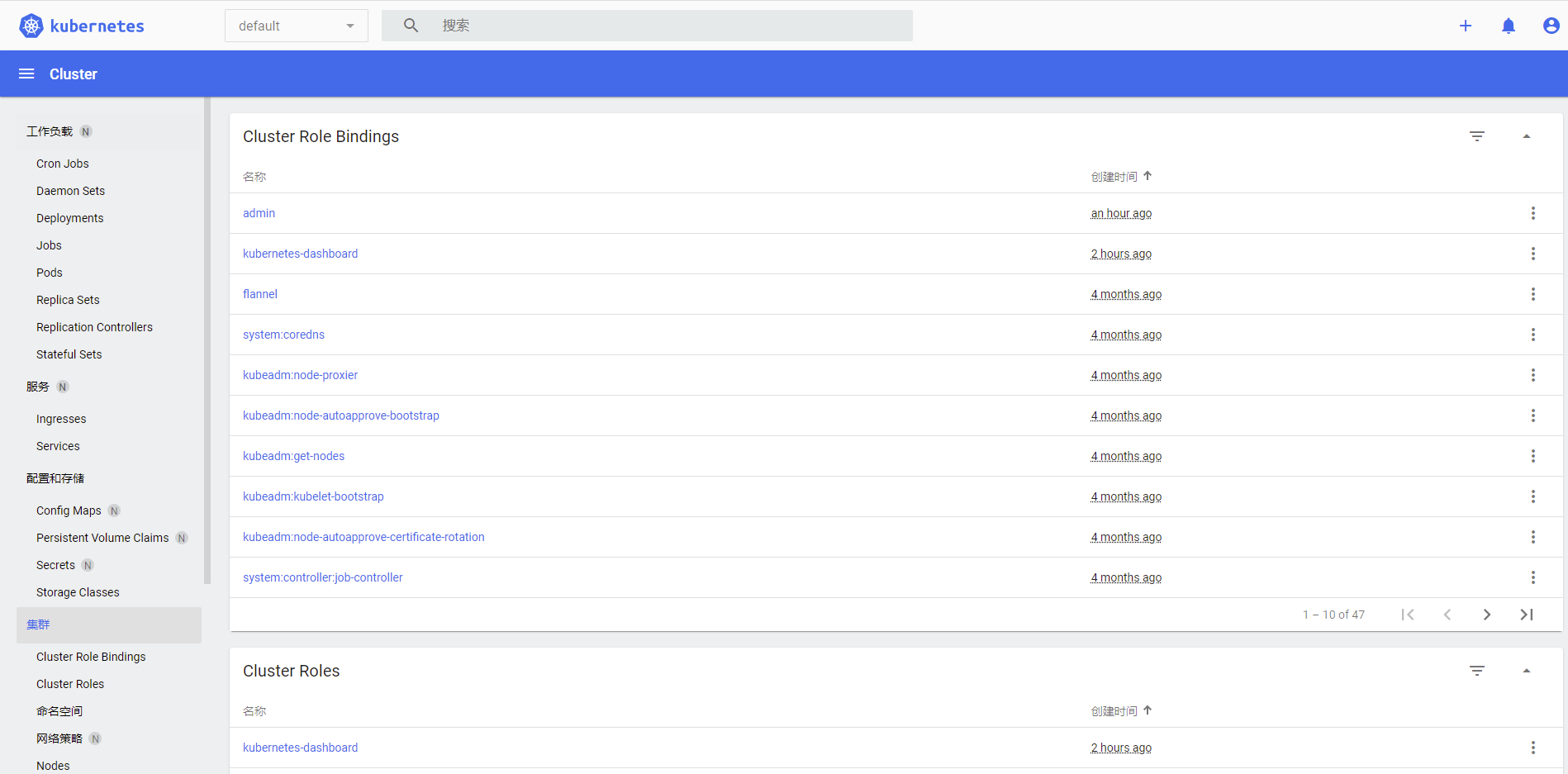This screenshot has height=774, width=1568.
Task: Open Pods in sidebar
Action: tap(50, 273)
